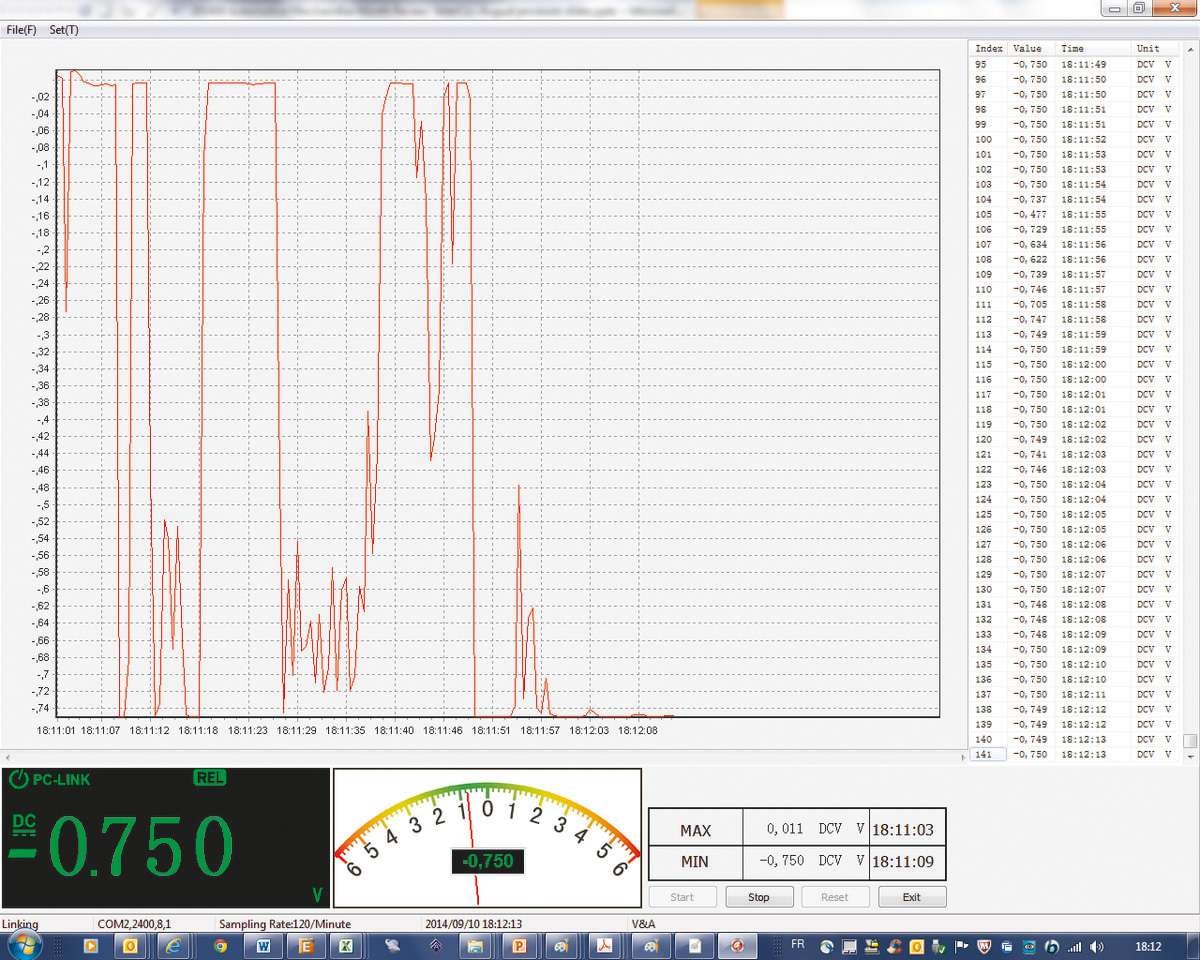Click the PC-LINK power icon

(x=18, y=779)
